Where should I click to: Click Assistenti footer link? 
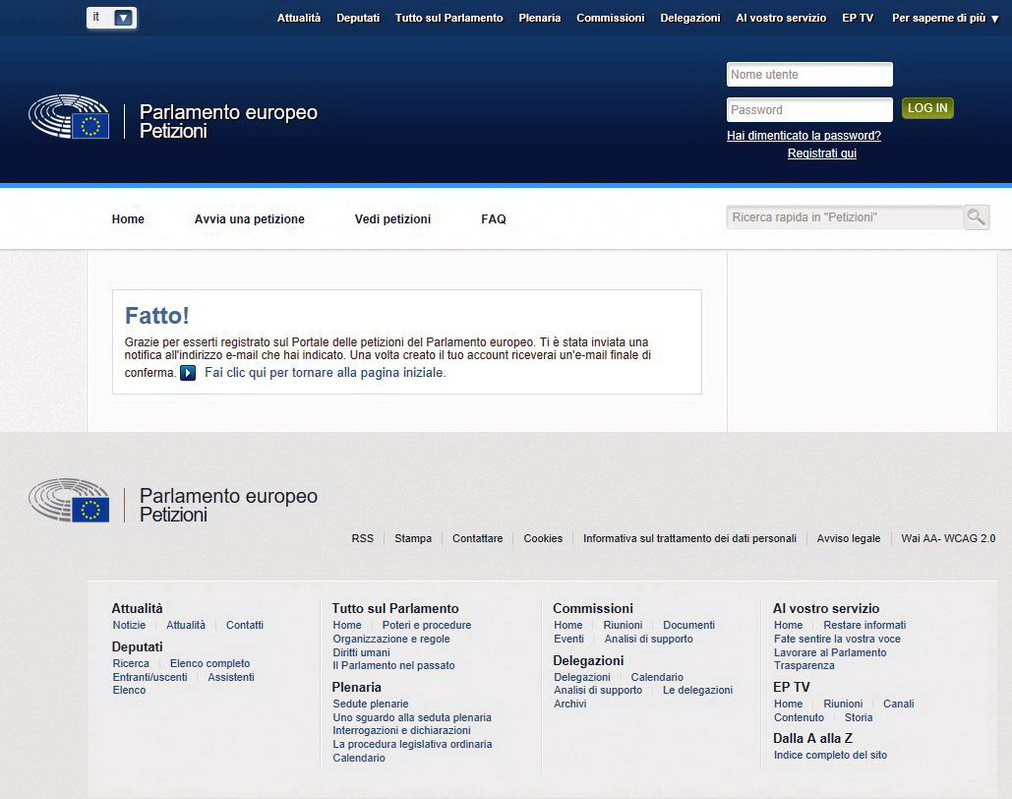pos(231,677)
